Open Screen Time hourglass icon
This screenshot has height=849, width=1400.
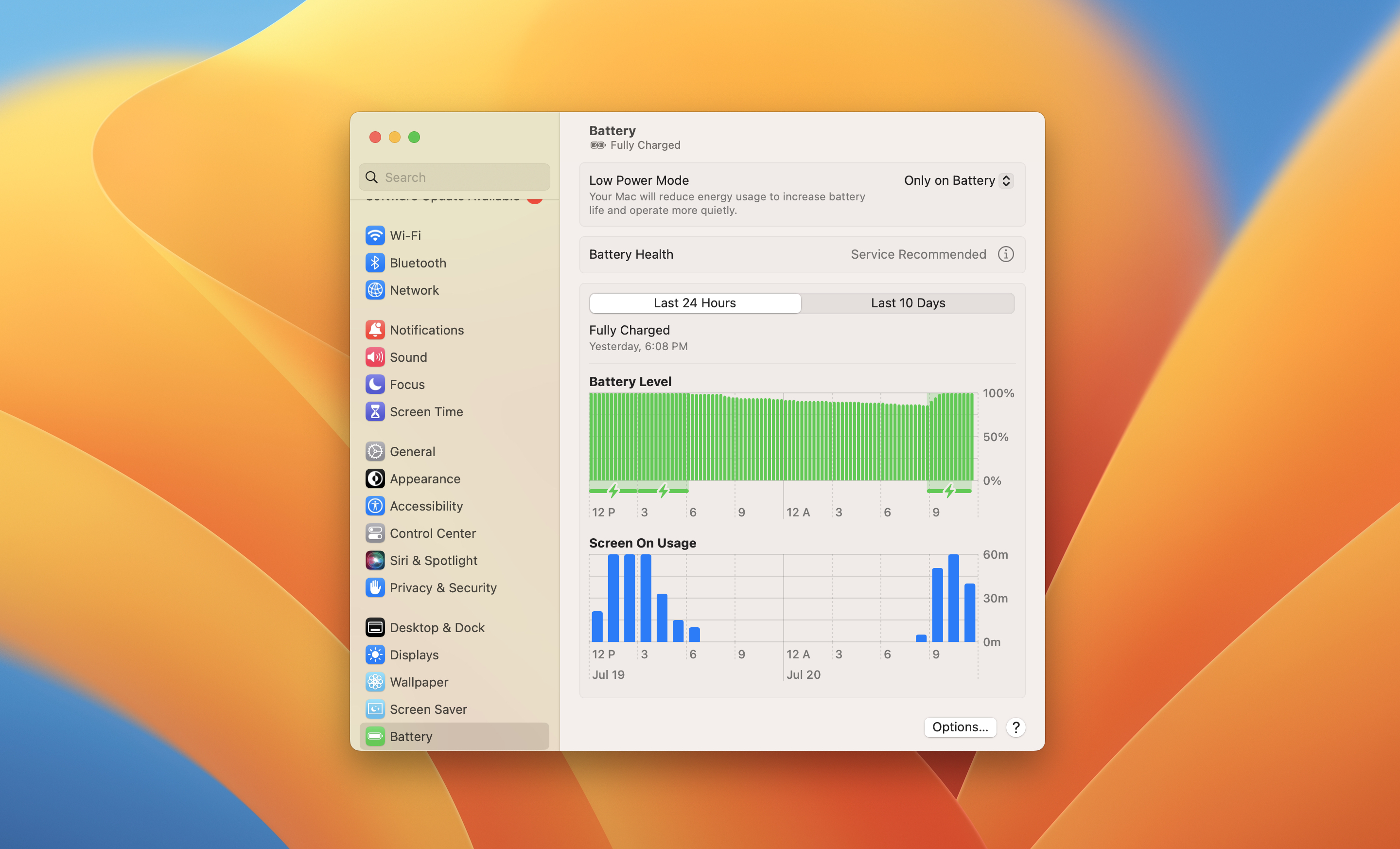(x=375, y=411)
